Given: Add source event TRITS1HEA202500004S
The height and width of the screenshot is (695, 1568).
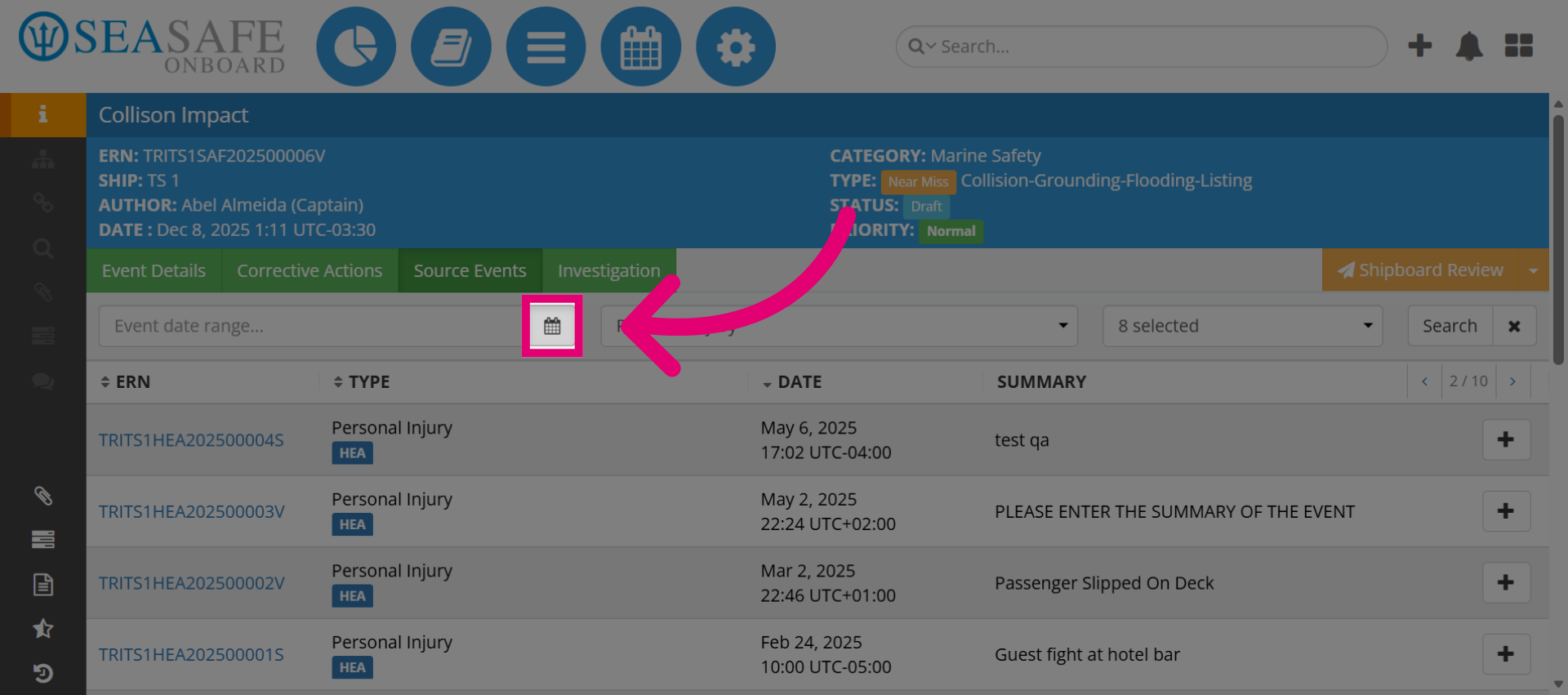Looking at the screenshot, I should point(1506,439).
